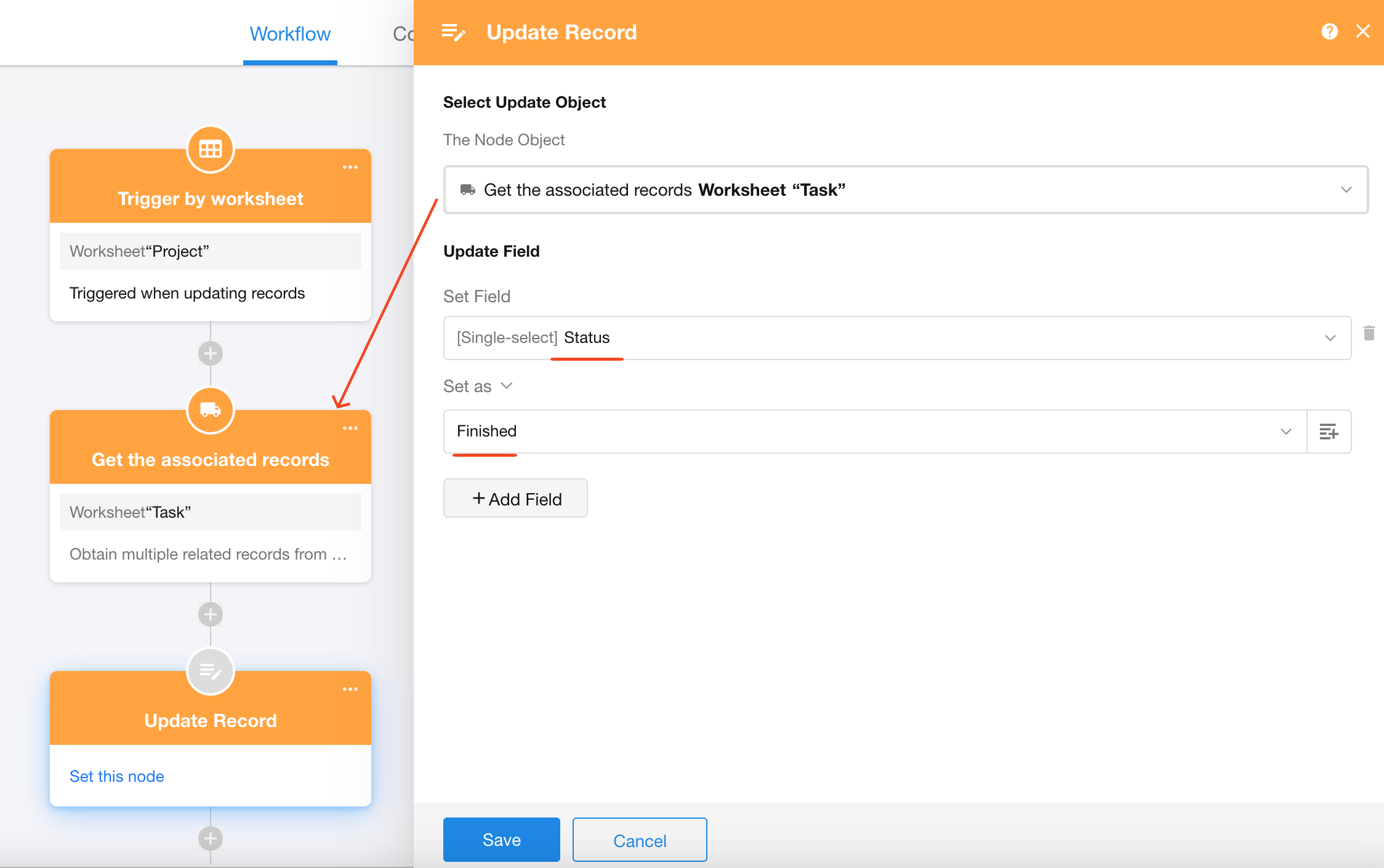Open the Finished value dropdown

click(1285, 432)
